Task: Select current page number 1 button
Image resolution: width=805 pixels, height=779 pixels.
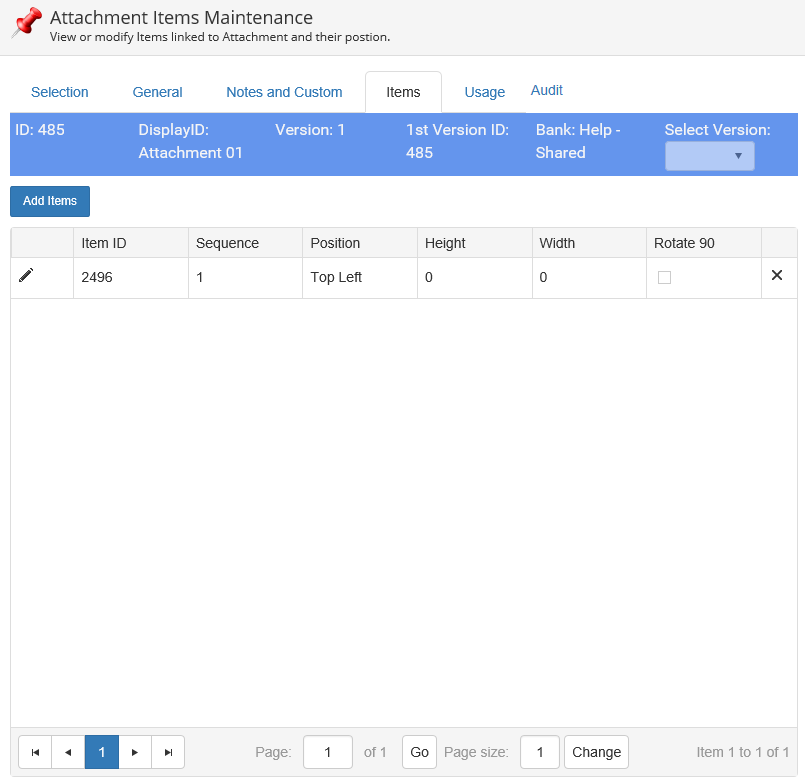Action: click(x=102, y=752)
